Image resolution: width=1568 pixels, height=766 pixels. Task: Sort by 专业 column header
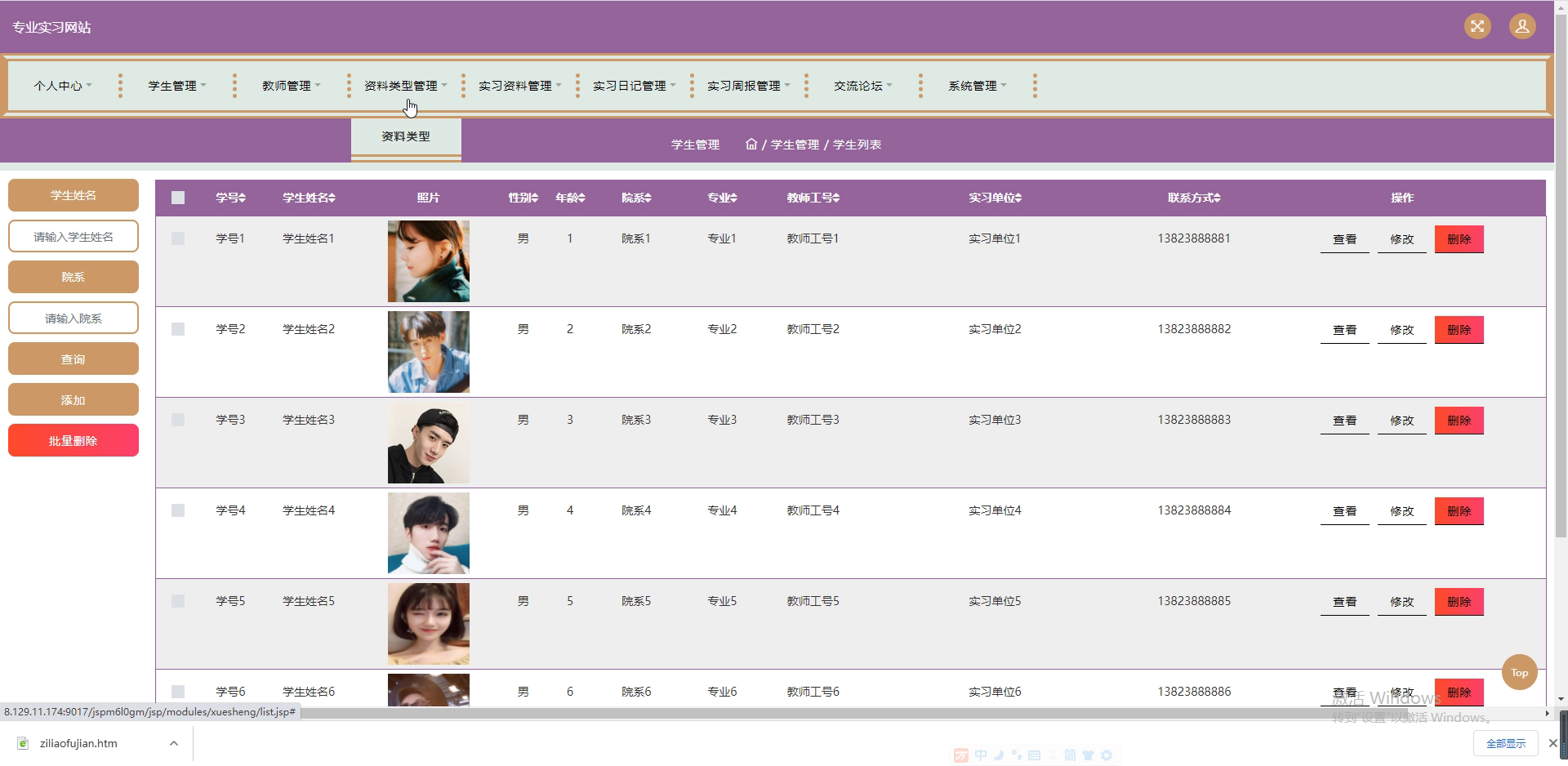(x=722, y=198)
